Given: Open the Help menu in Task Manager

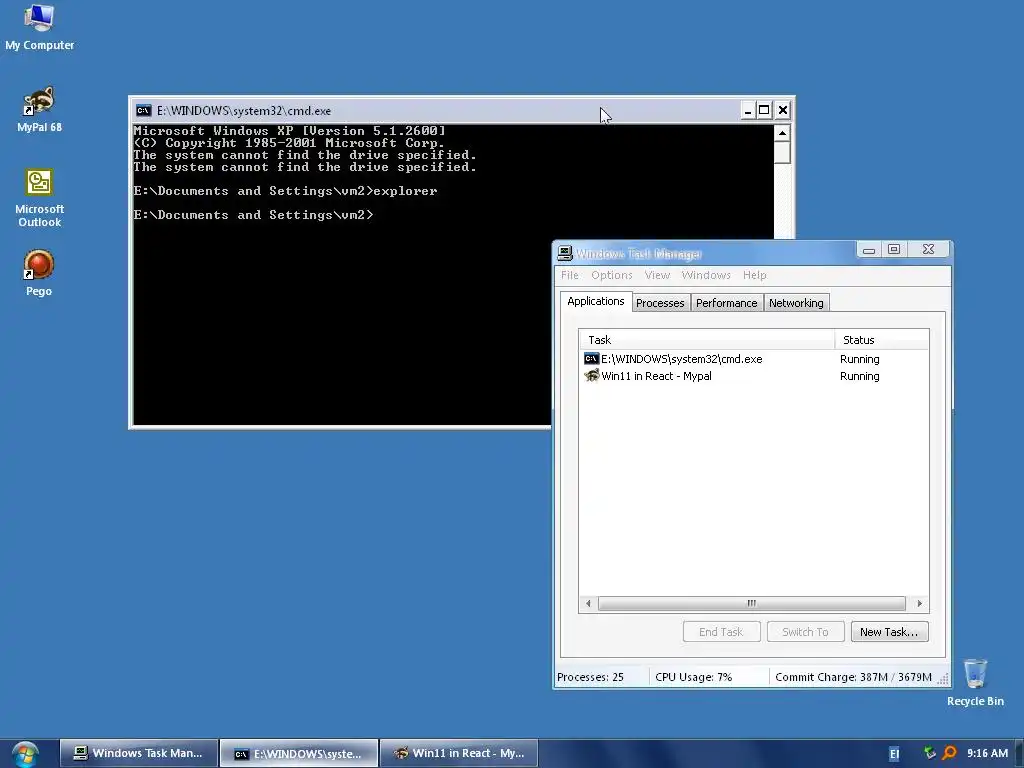Looking at the screenshot, I should tap(754, 275).
